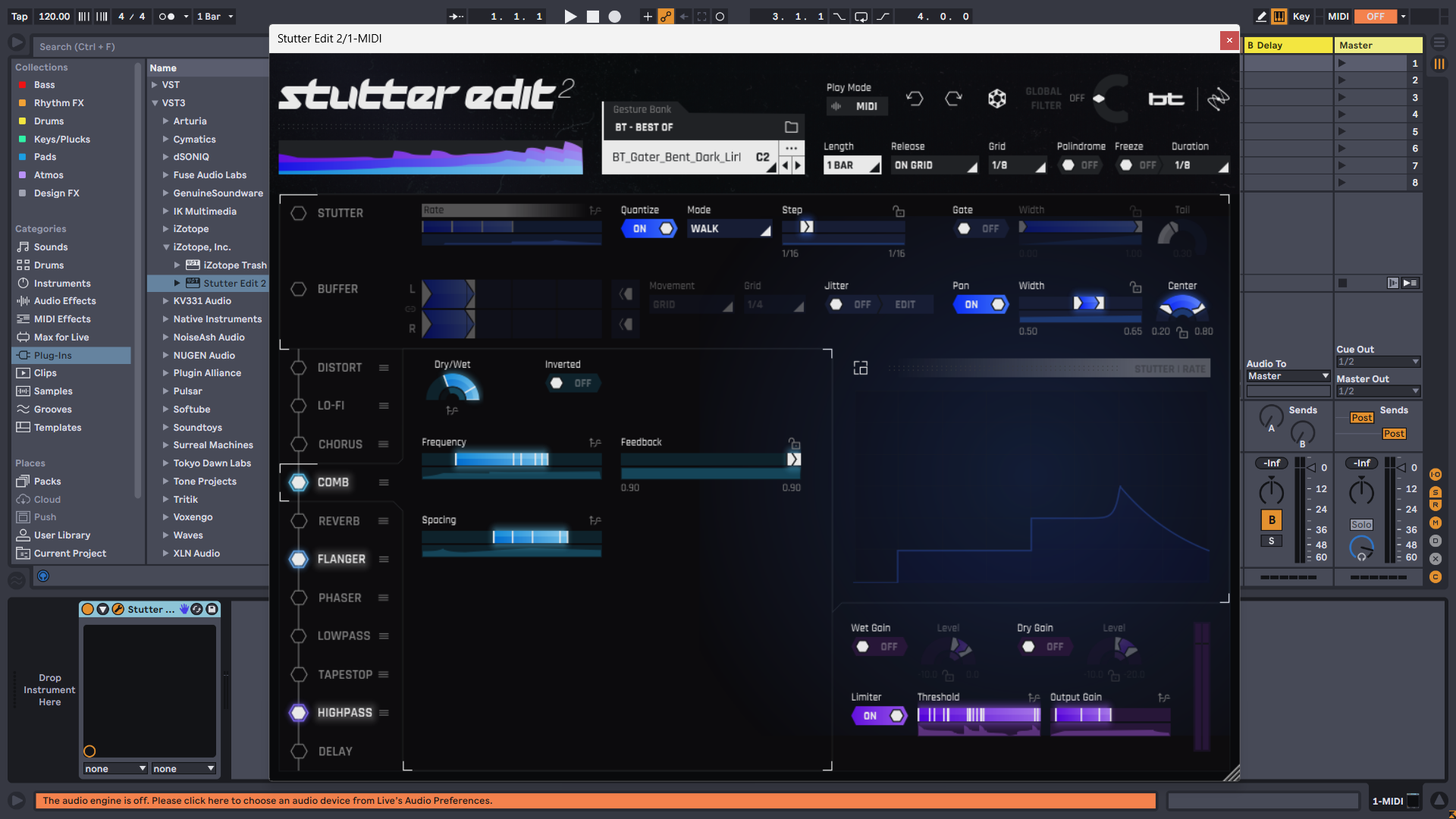
Task: Open the COMB module menu handle
Action: coord(384,482)
